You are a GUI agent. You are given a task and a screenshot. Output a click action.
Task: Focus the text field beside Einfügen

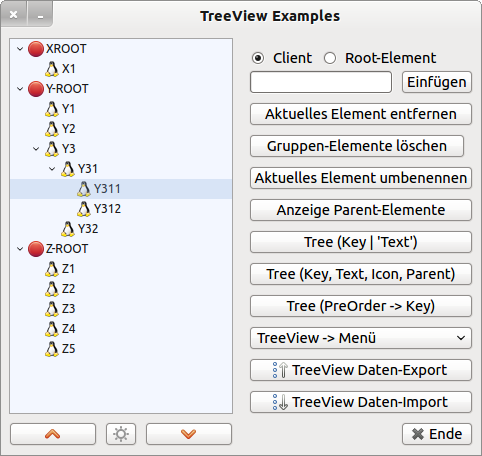coord(321,82)
